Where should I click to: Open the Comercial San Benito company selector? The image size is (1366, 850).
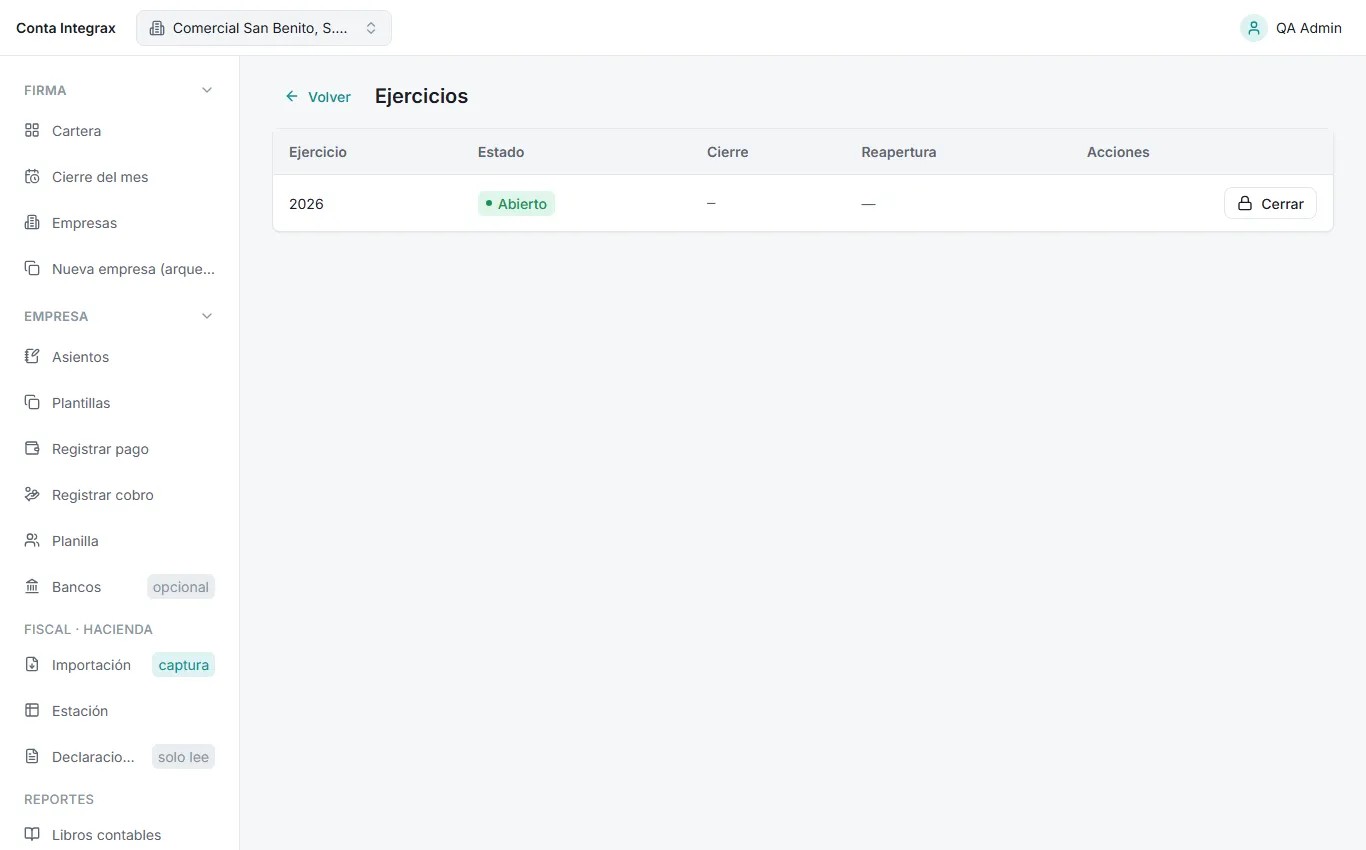tap(264, 28)
